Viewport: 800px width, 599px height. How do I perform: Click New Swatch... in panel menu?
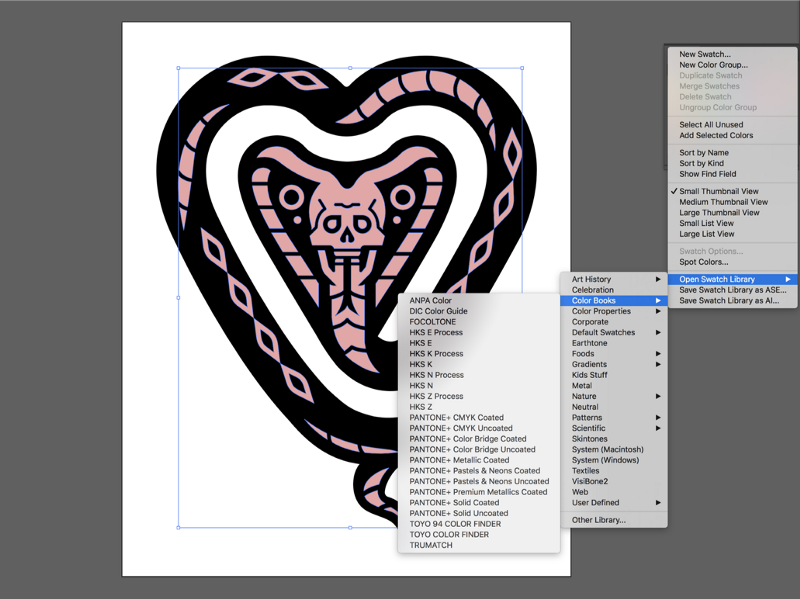pos(704,54)
